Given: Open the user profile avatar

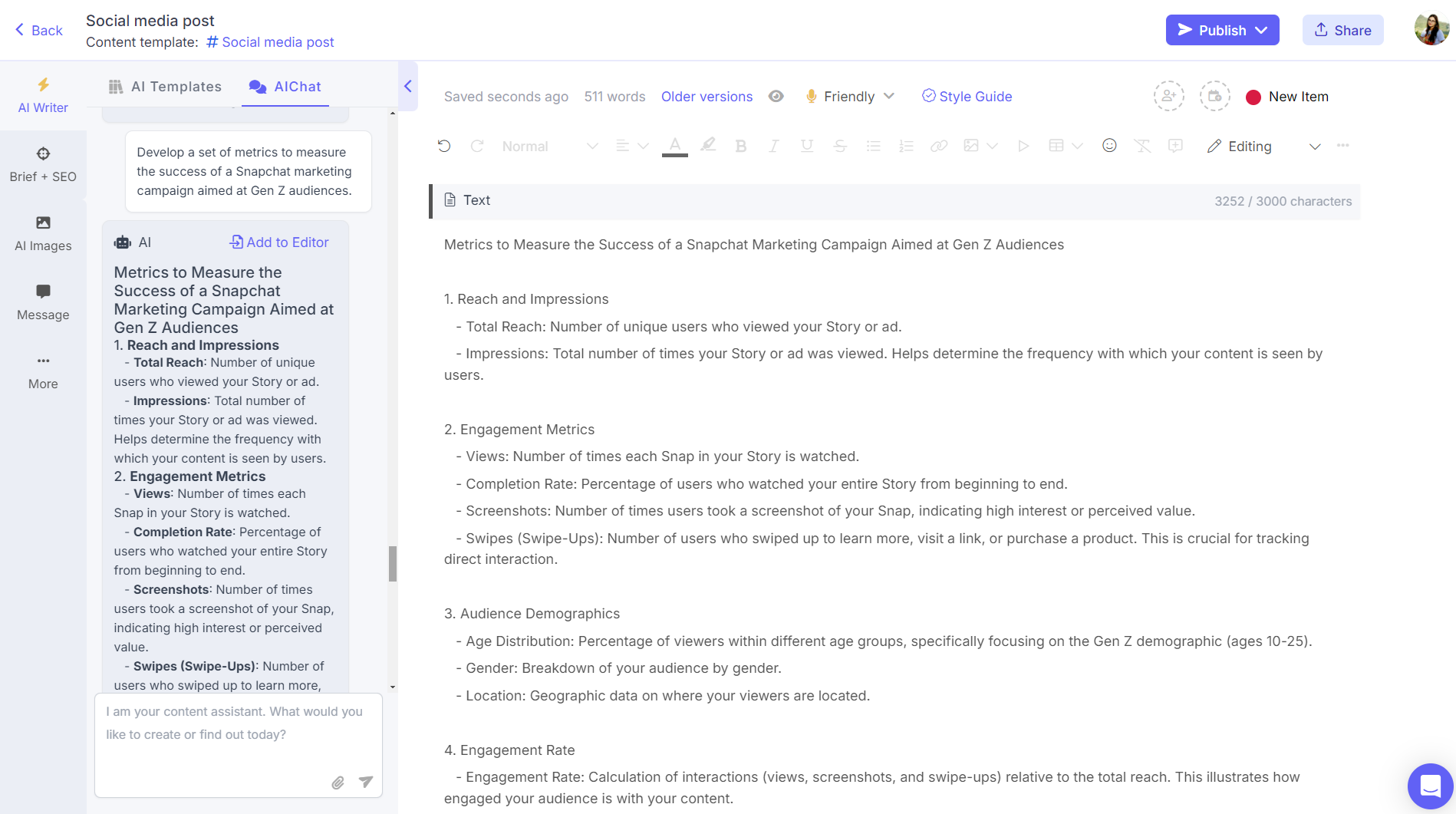Looking at the screenshot, I should click(1431, 30).
